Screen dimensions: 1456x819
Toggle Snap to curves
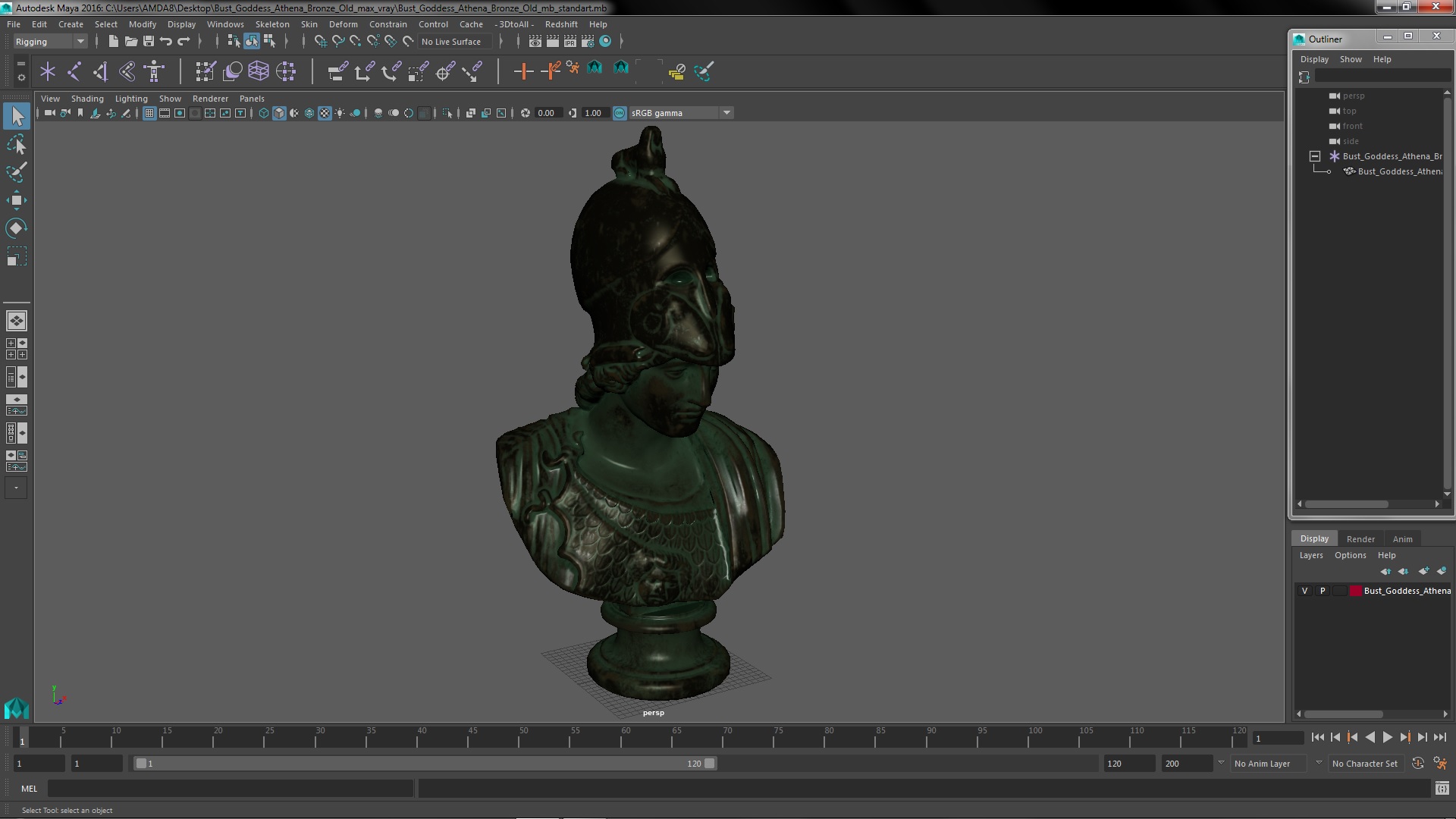pyautogui.click(x=337, y=41)
